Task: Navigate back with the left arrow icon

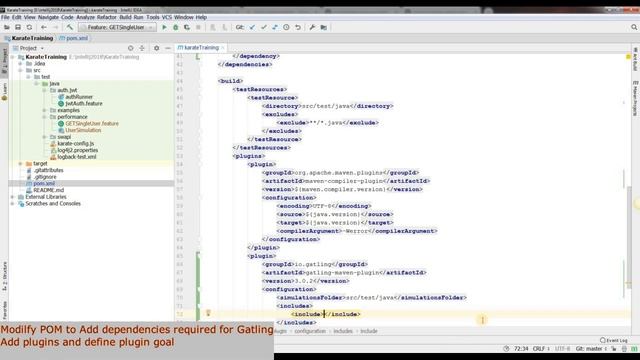Action: (44, 27)
